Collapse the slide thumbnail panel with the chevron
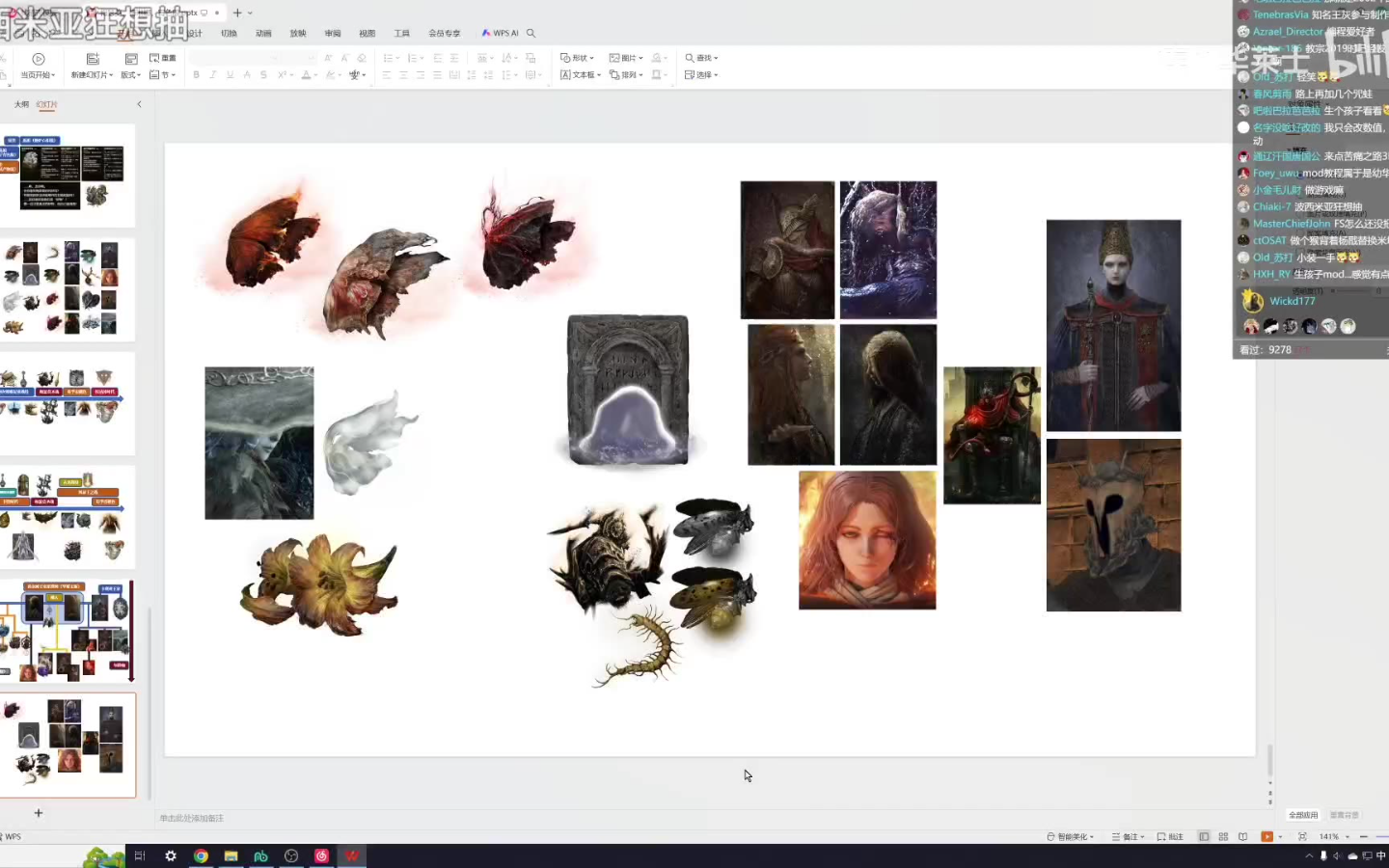 point(139,104)
